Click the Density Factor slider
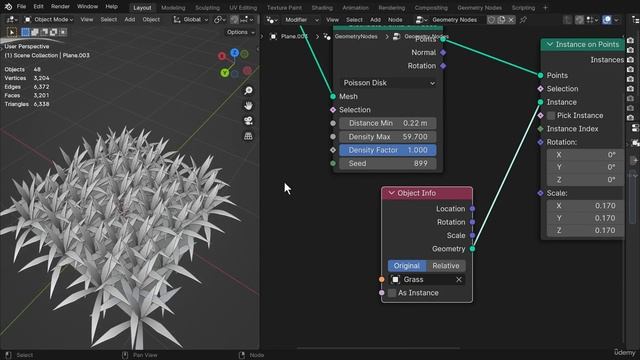 (x=388, y=150)
